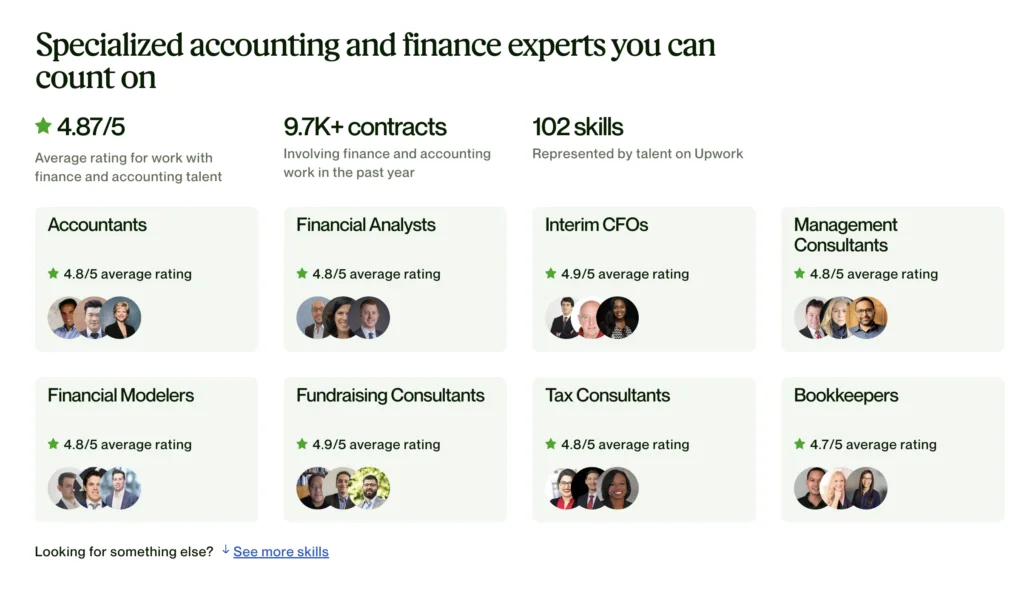Image resolution: width=1030 pixels, height=609 pixels.
Task: Click the star on the Tax Consultants card
Action: click(550, 444)
